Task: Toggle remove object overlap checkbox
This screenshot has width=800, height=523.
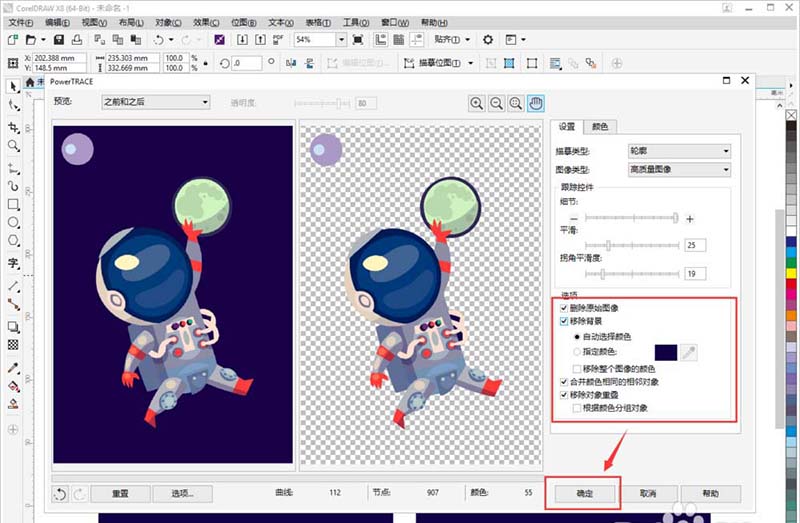Action: (564, 395)
